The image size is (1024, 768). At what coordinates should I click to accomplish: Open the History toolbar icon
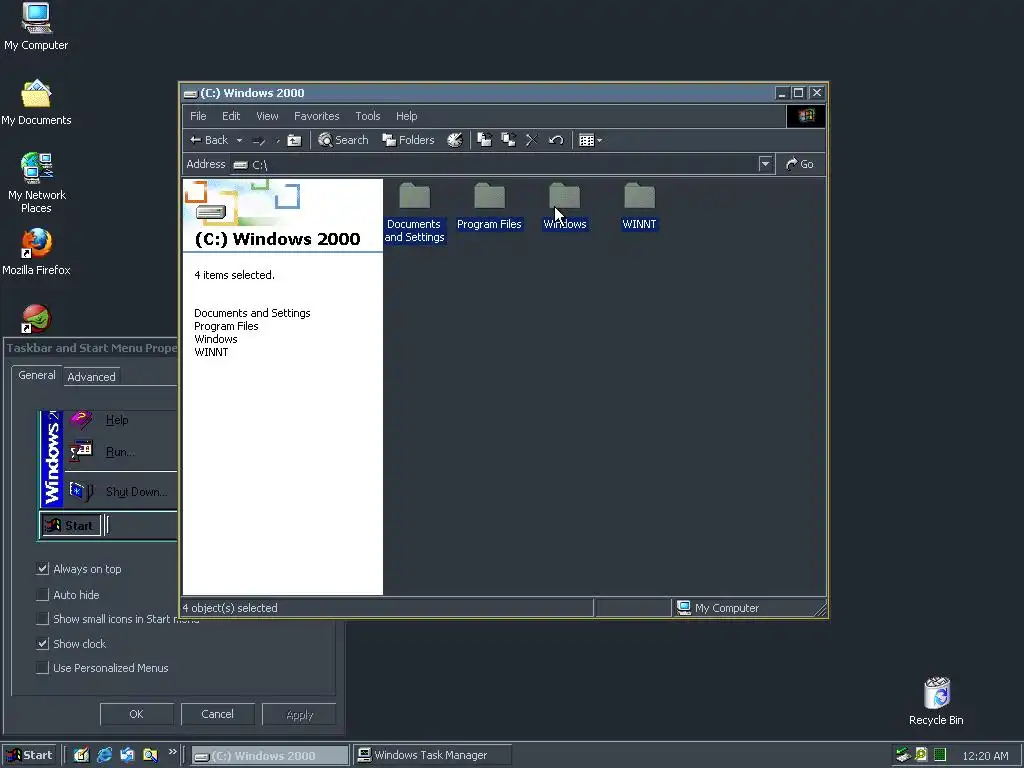pyautogui.click(x=455, y=140)
